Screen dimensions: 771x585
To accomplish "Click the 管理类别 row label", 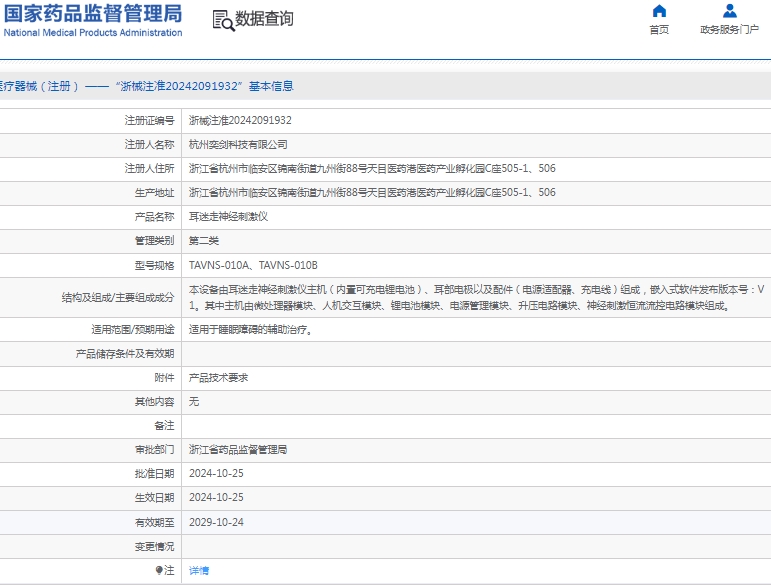I will (154, 241).
